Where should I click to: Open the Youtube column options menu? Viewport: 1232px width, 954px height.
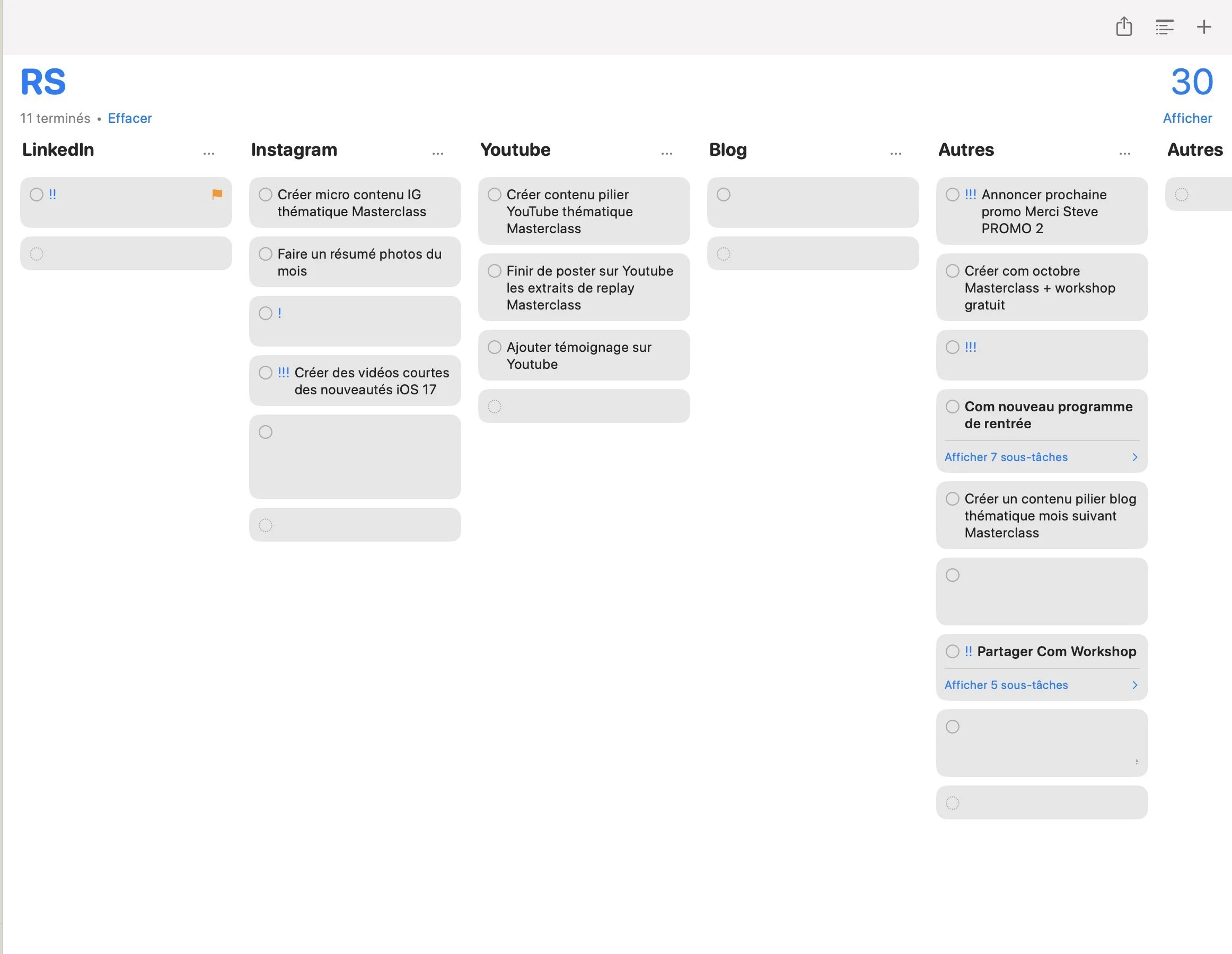point(667,152)
